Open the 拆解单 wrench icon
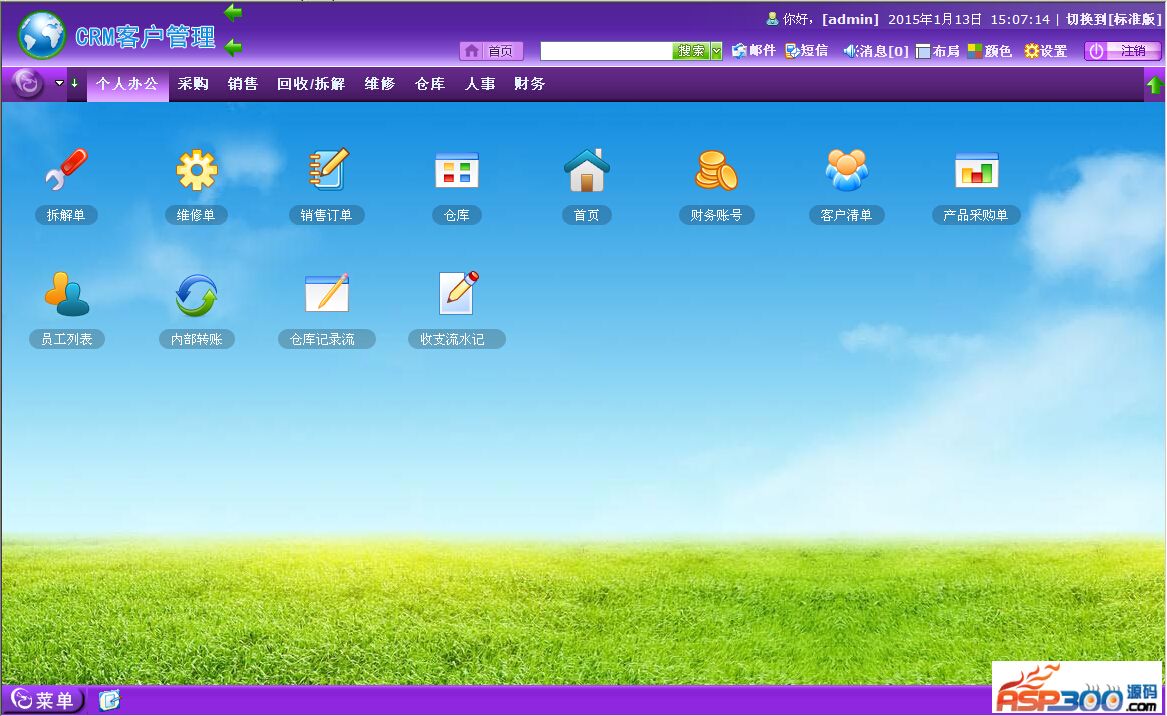1167x716 pixels. click(x=66, y=171)
